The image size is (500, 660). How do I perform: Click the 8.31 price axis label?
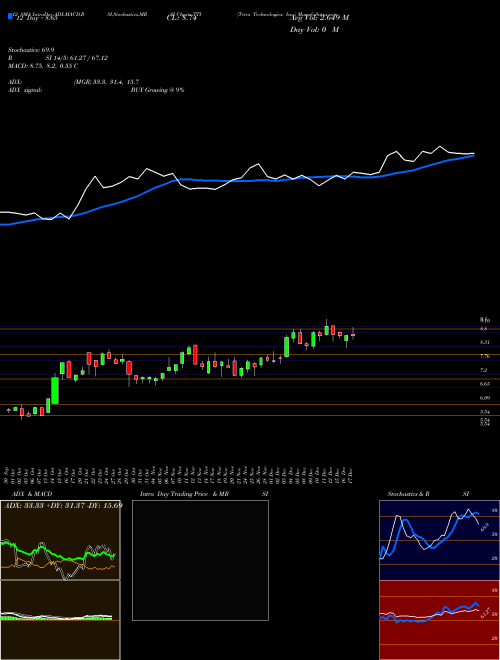click(484, 343)
